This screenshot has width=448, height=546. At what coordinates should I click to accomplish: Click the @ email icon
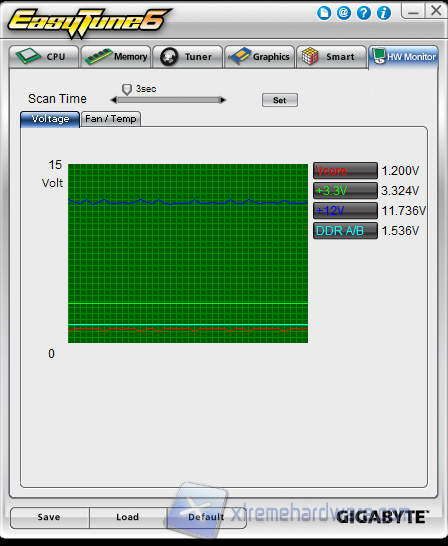(x=344, y=13)
